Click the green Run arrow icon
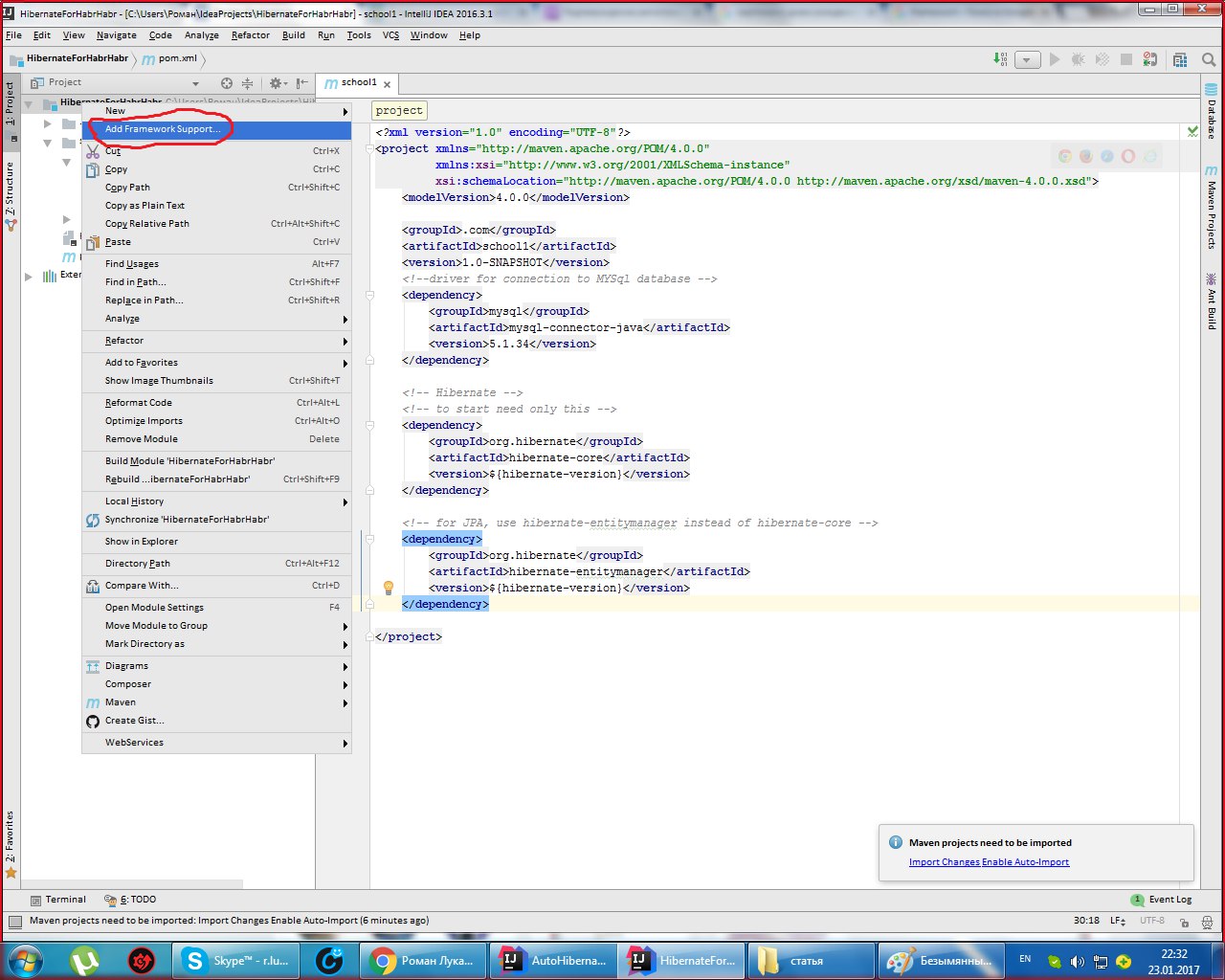The height and width of the screenshot is (980, 1225). coord(1055,59)
